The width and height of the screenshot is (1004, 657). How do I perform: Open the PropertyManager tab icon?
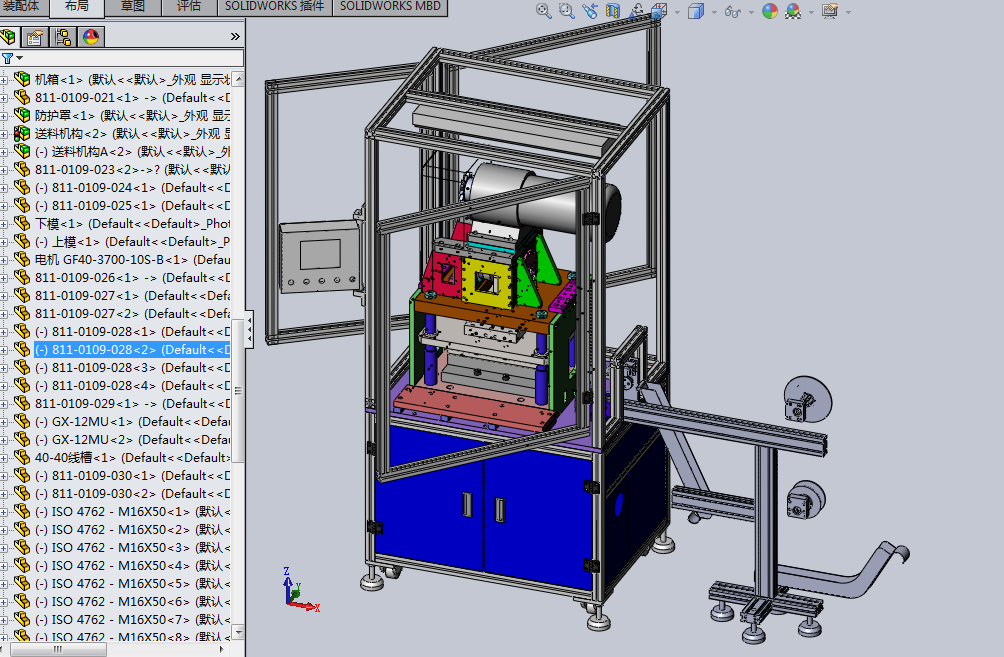(x=35, y=37)
